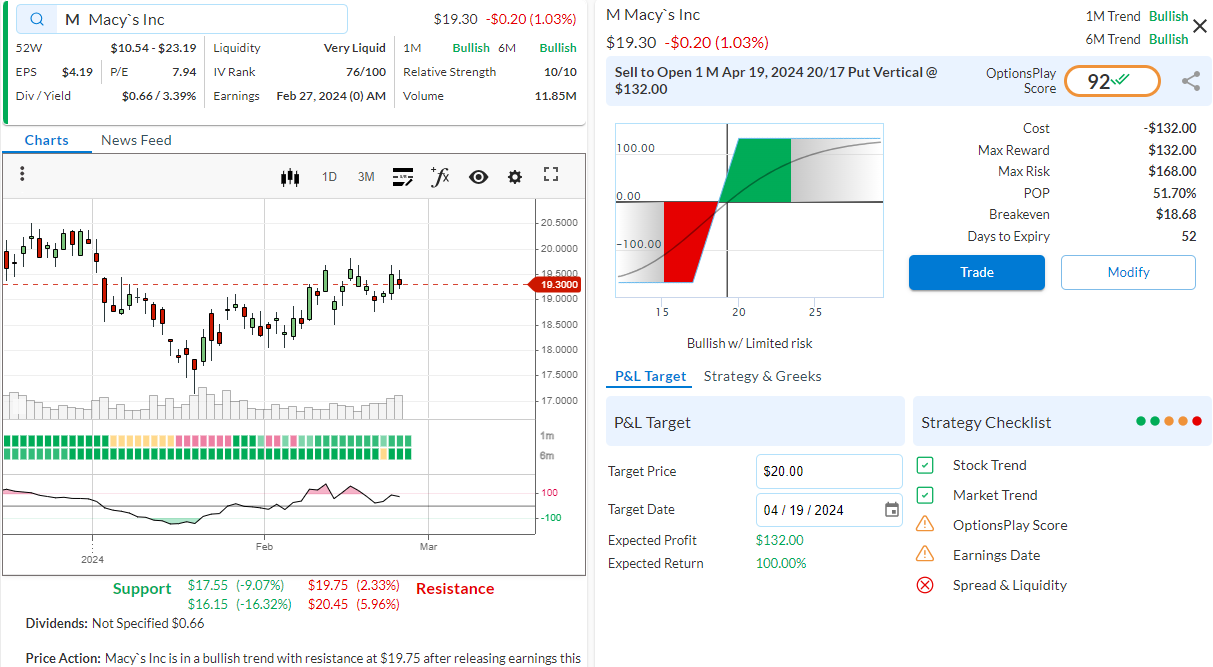The image size is (1213, 667).
Task: Click the Relative Strength 10/10 value
Action: [x=560, y=72]
